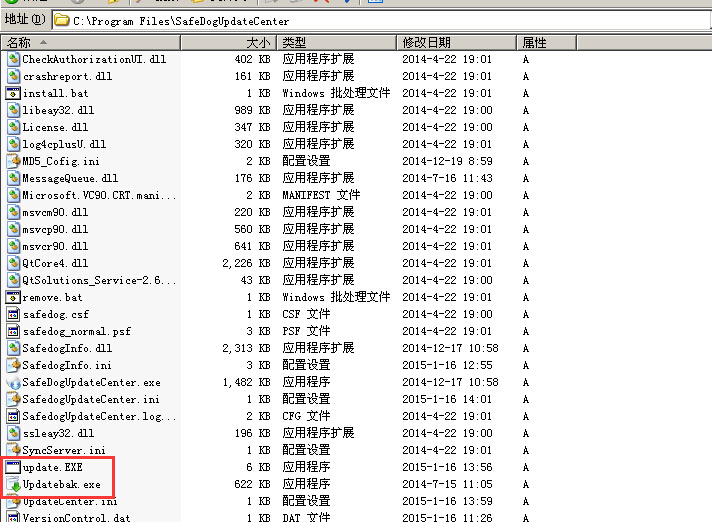
Task: Click the size value 622 KB
Action: [252, 484]
